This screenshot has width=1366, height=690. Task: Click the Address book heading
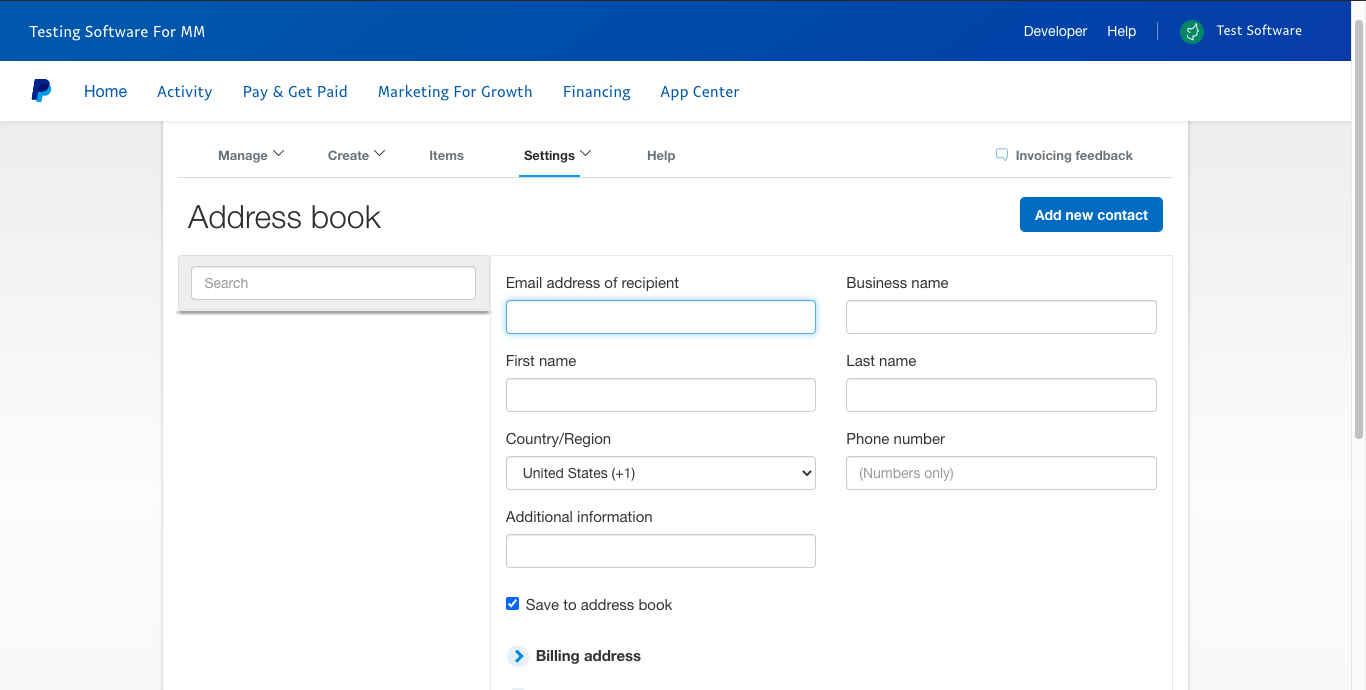(x=284, y=217)
